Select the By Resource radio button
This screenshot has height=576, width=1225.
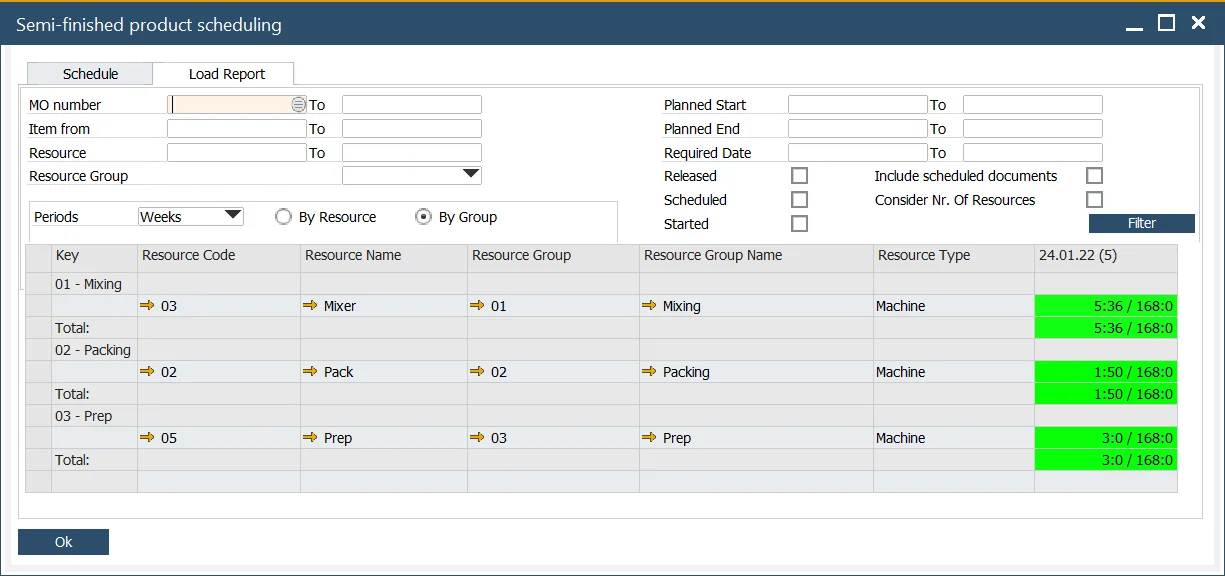click(283, 217)
